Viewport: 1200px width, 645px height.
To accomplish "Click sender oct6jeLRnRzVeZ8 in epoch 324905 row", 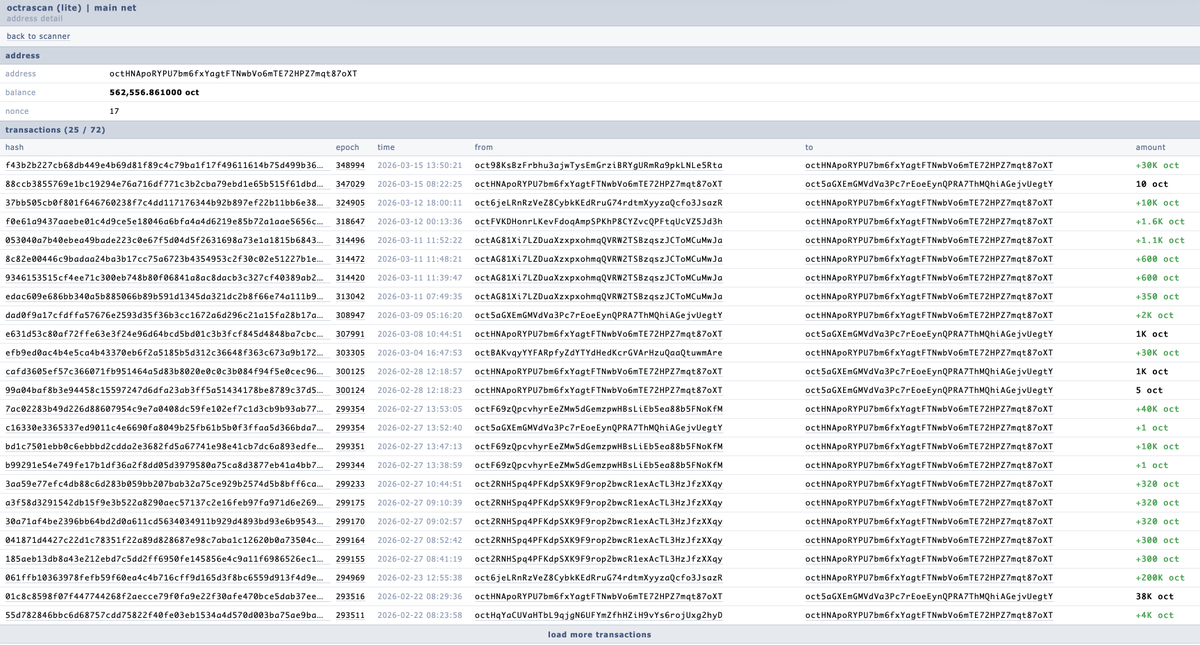I will pyautogui.click(x=598, y=203).
